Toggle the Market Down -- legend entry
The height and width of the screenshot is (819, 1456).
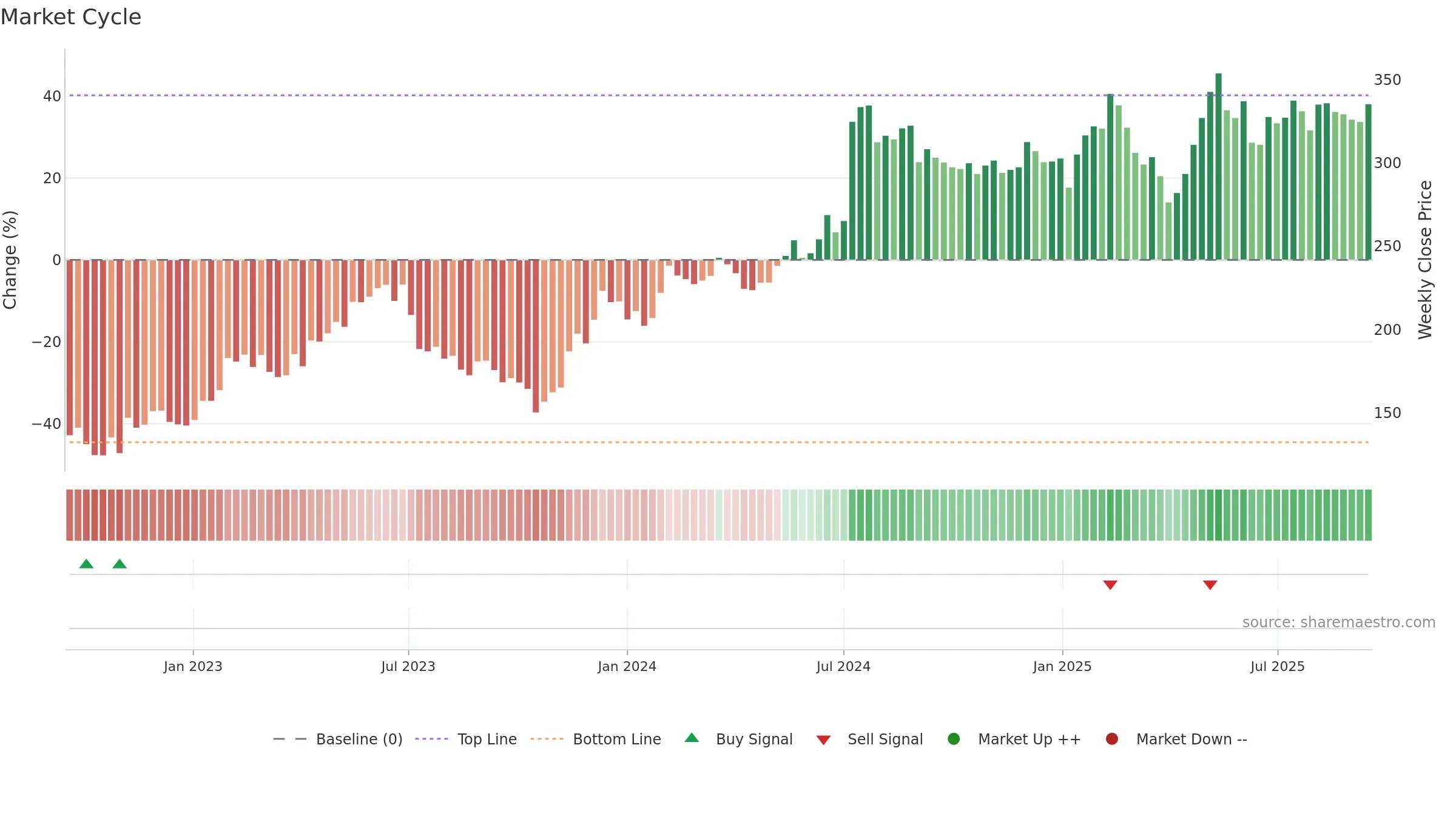tap(1176, 739)
